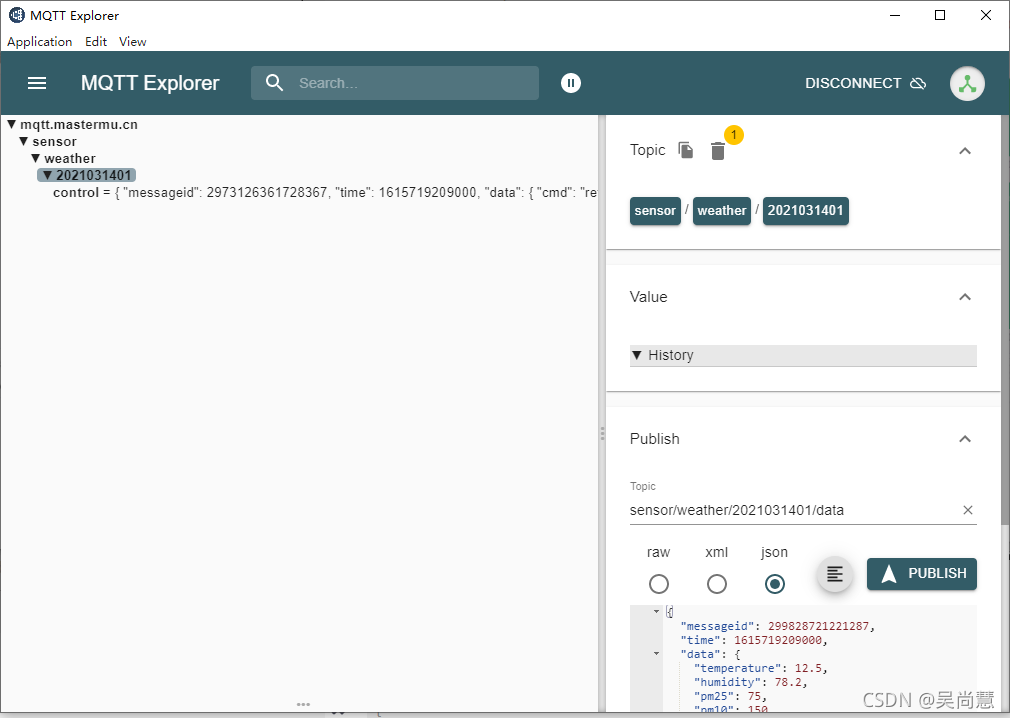Collapse the weather tree node

[x=36, y=158]
